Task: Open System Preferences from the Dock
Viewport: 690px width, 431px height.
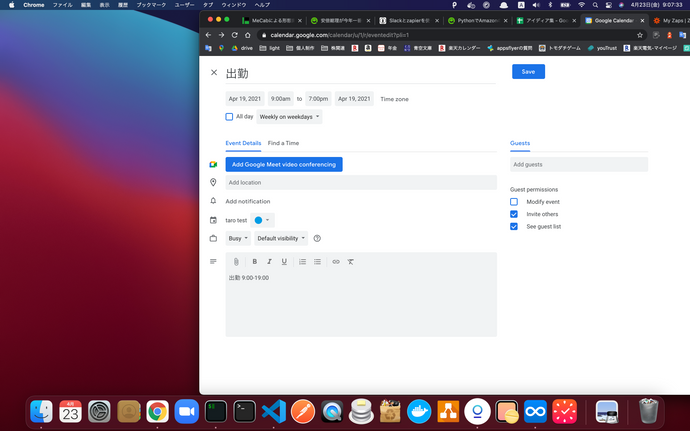Action: pyautogui.click(x=99, y=412)
